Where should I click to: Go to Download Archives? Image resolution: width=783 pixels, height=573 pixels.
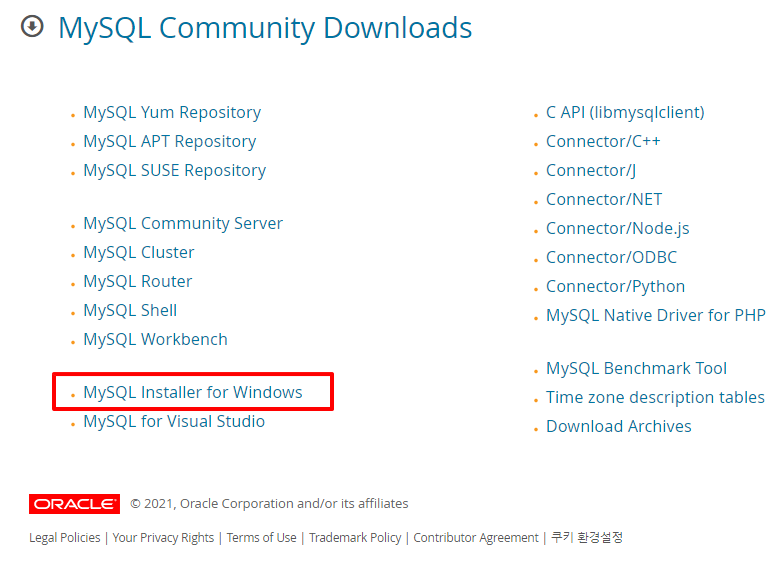coord(619,426)
